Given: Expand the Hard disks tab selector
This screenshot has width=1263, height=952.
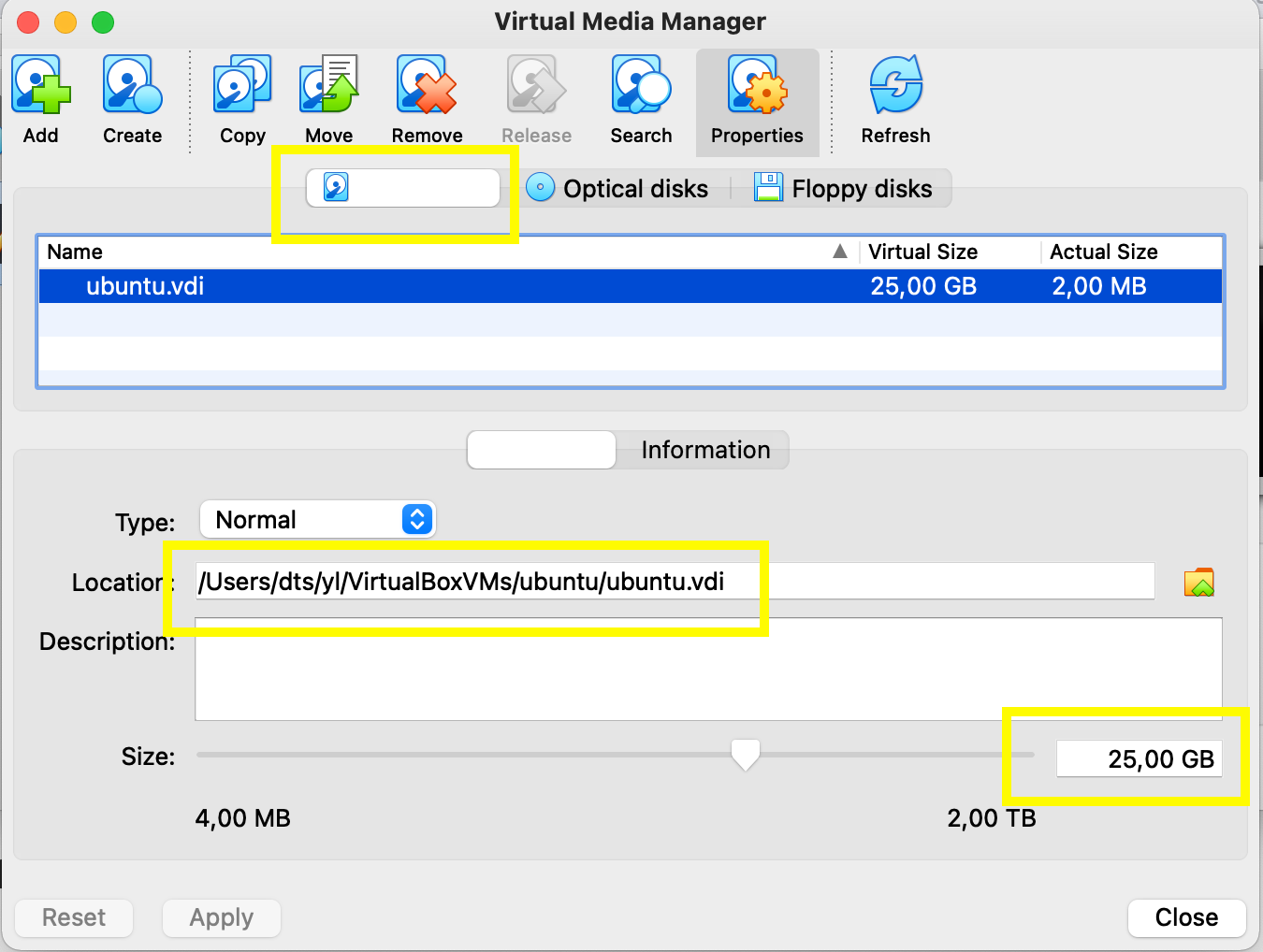Looking at the screenshot, I should (402, 187).
